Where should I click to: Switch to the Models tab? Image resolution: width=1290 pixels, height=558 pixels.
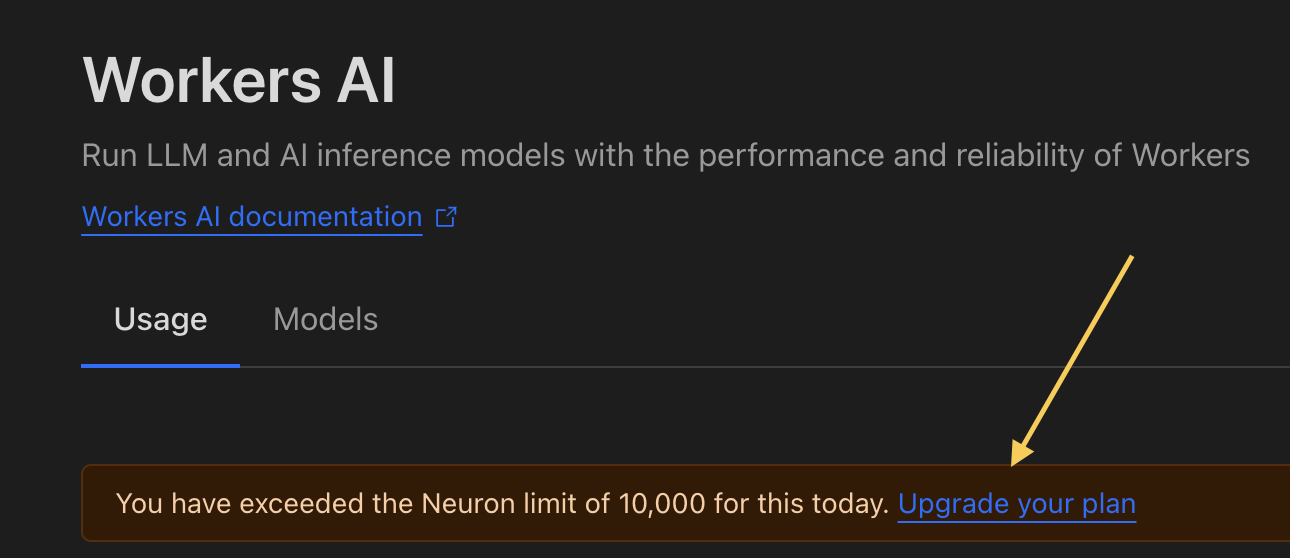(x=325, y=320)
